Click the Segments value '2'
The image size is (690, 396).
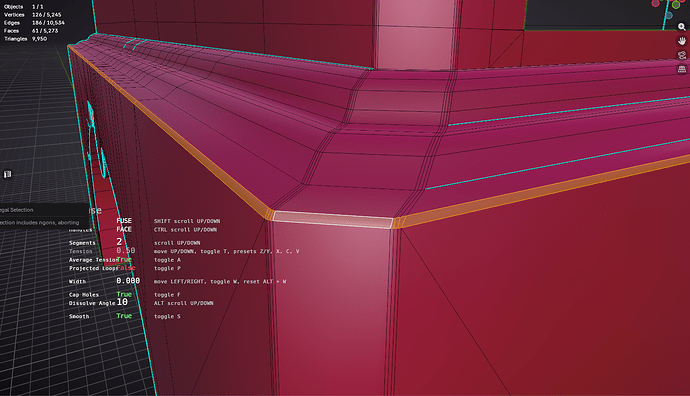click(x=119, y=242)
